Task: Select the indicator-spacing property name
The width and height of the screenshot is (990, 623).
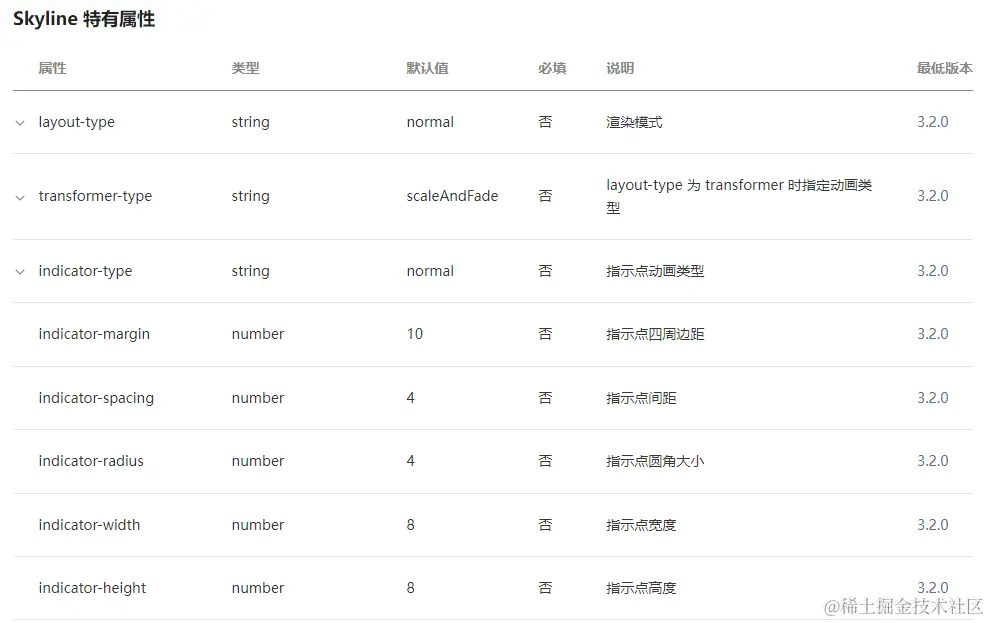Action: click(x=96, y=398)
